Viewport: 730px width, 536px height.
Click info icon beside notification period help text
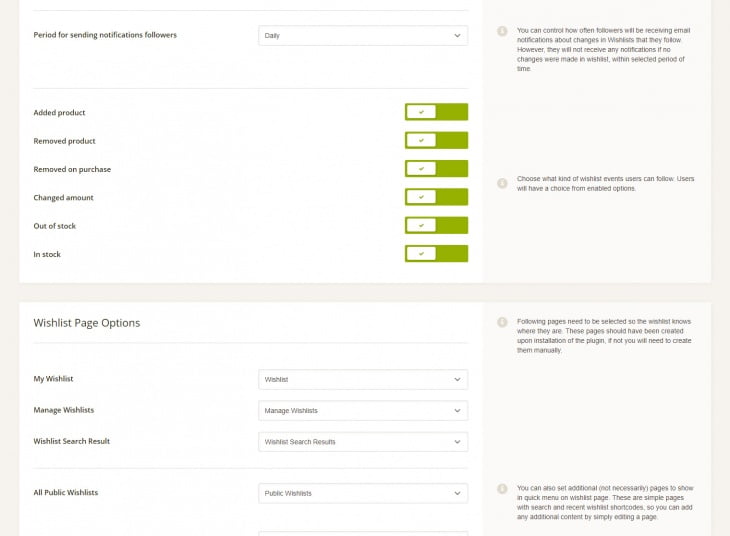[502, 31]
